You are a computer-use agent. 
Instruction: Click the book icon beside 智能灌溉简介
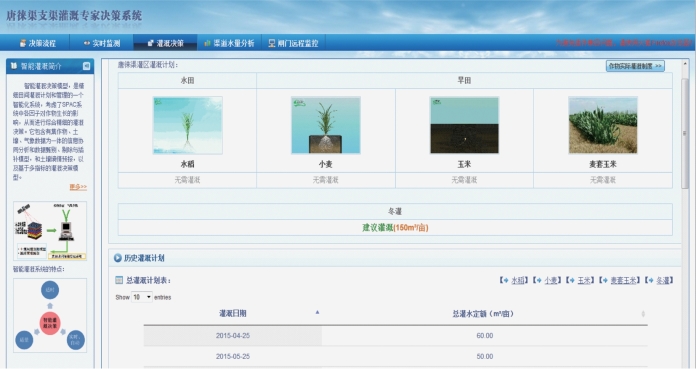(14, 66)
